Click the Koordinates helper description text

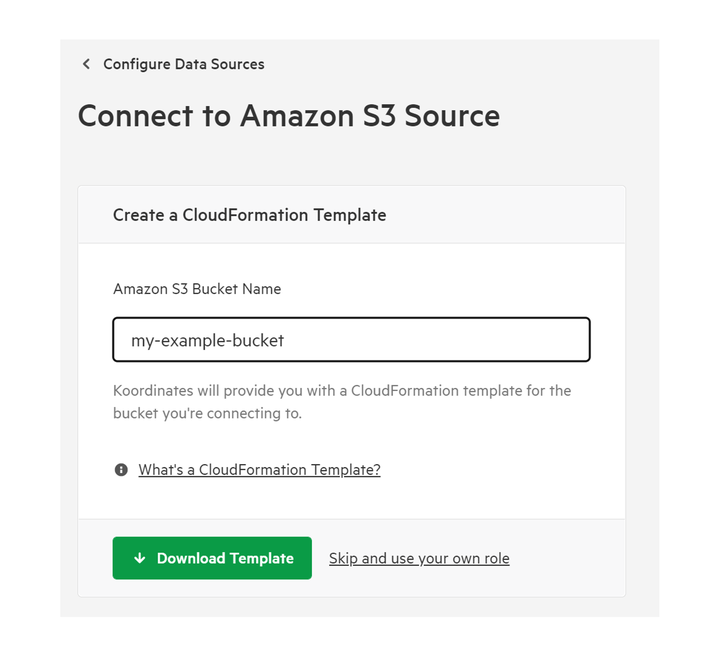point(342,402)
